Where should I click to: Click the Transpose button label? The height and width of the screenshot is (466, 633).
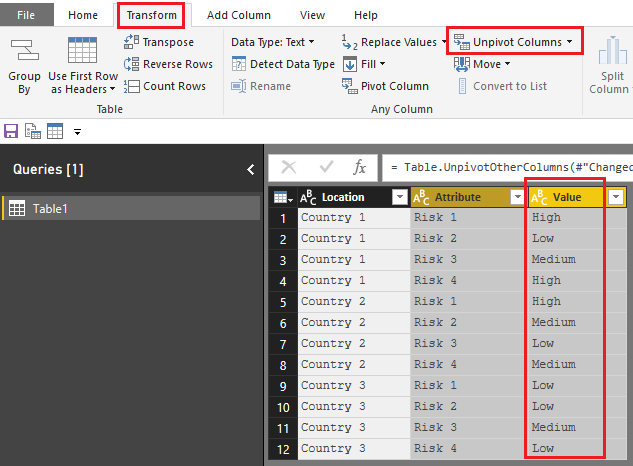(x=168, y=42)
